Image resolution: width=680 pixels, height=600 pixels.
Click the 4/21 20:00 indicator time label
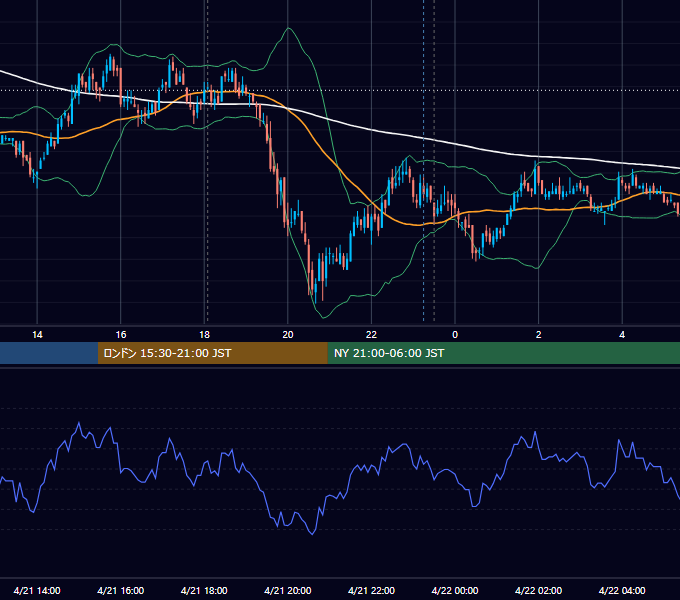click(x=288, y=590)
